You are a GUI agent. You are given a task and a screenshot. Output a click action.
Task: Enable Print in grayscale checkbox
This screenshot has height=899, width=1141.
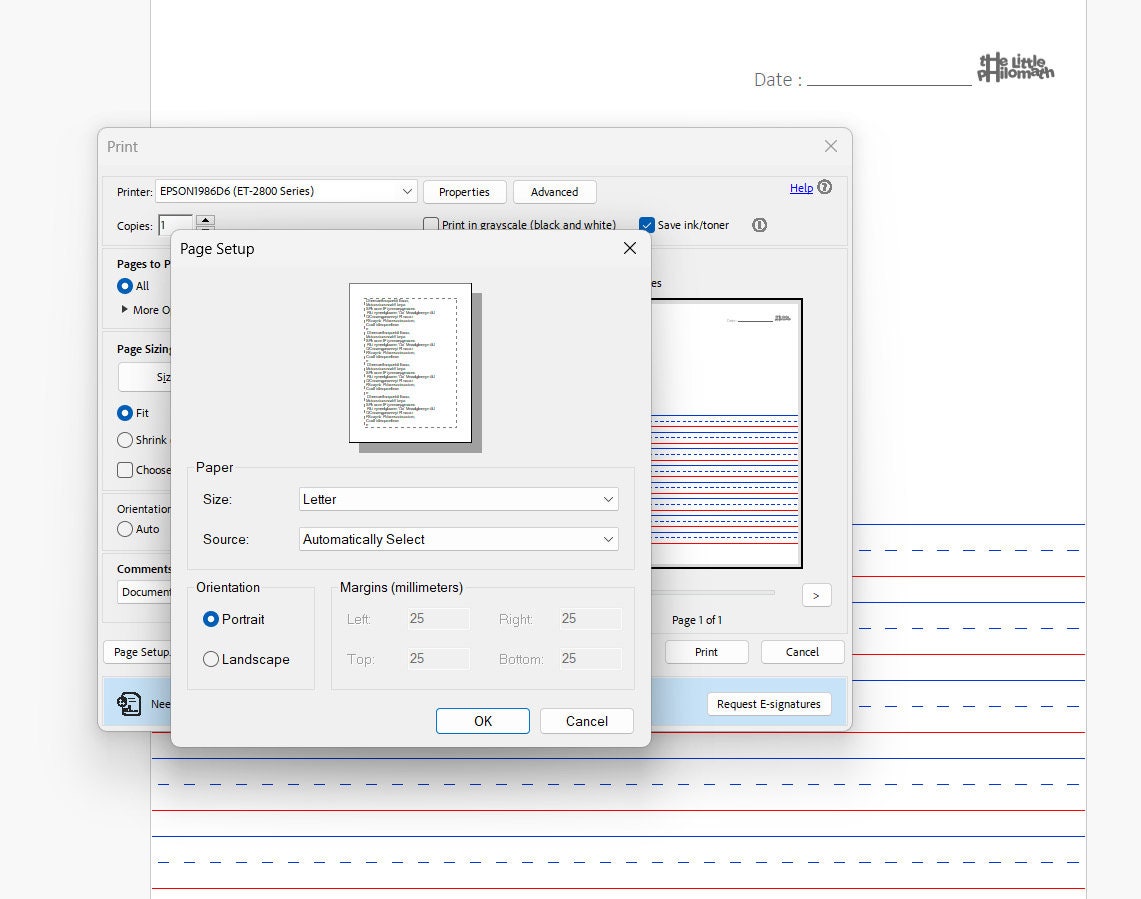[x=431, y=223]
